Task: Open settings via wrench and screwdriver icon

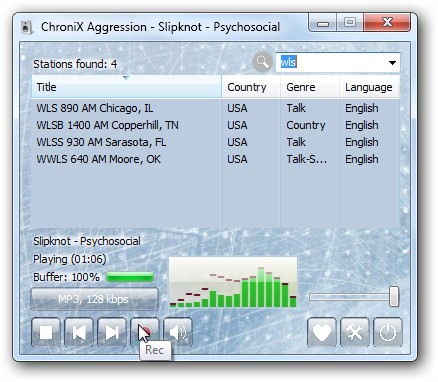Action: point(355,332)
